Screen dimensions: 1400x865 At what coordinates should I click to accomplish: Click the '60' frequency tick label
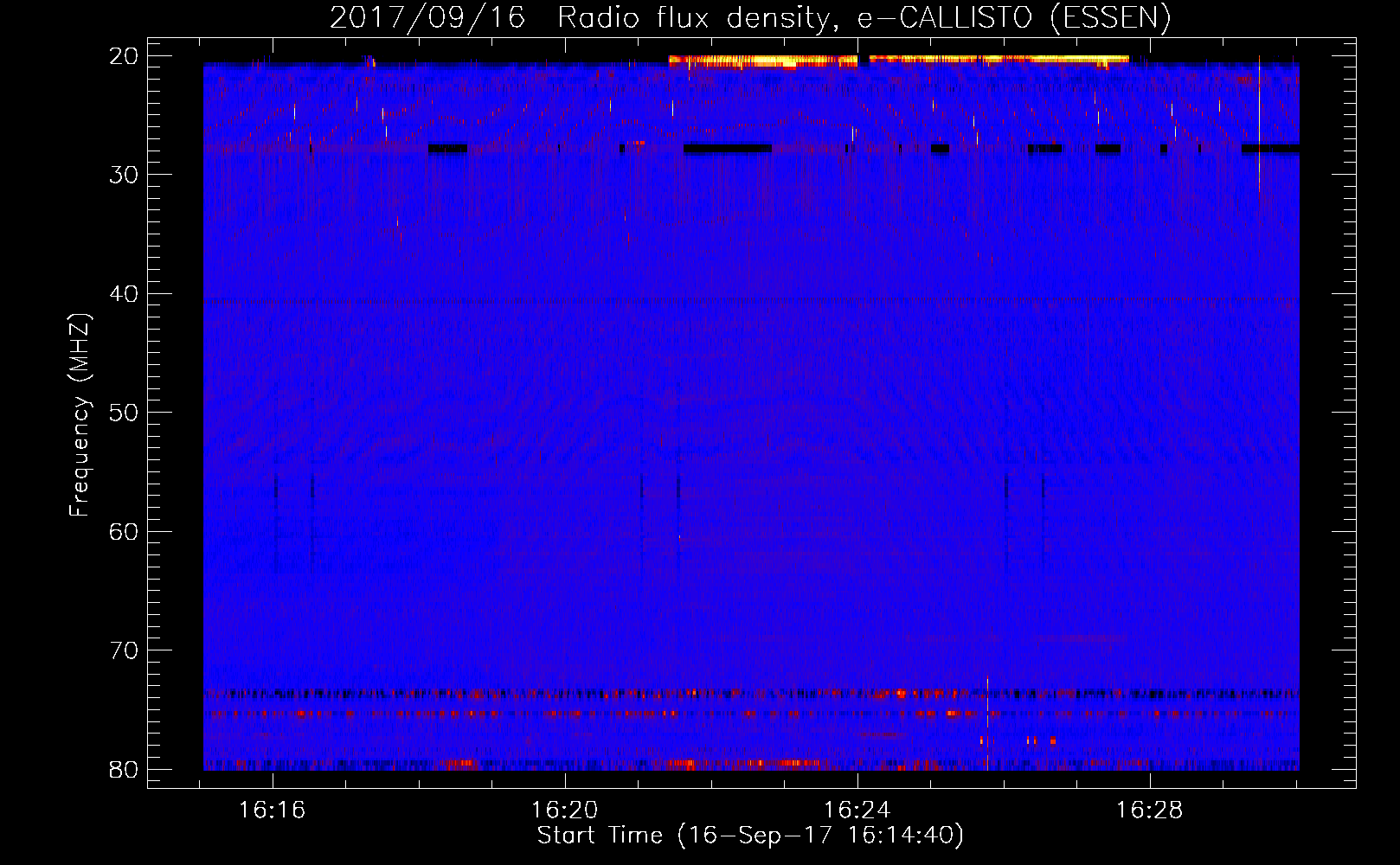coord(125,531)
